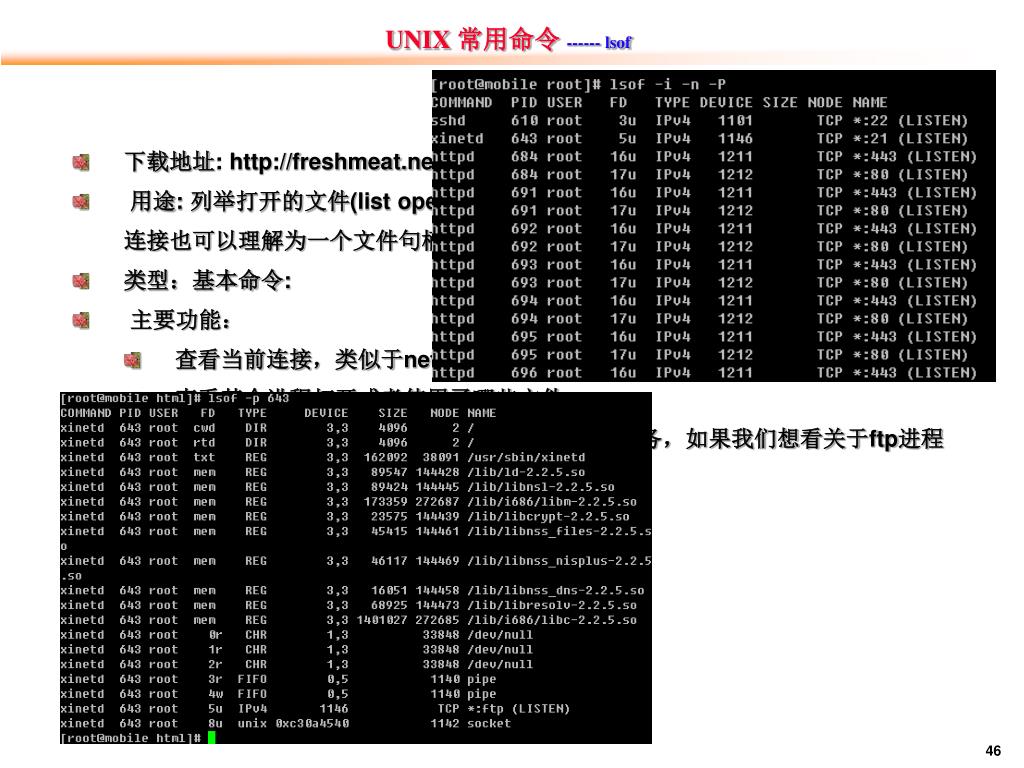The height and width of the screenshot is (768, 1024).
Task: Select the xinetd rtd DIR row
Action: click(267, 443)
